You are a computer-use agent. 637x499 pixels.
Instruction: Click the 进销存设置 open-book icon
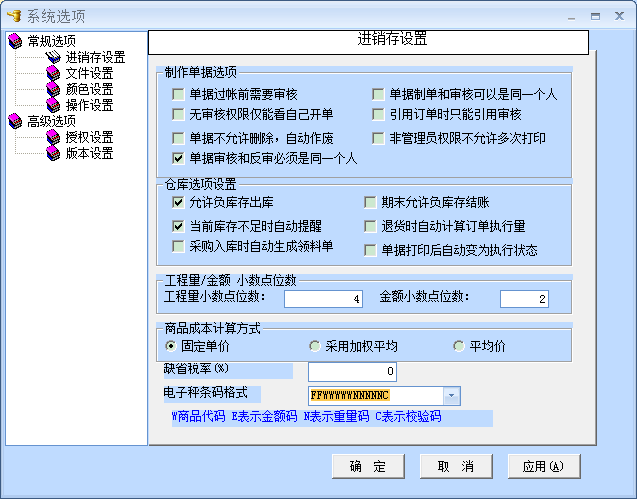coord(53,57)
